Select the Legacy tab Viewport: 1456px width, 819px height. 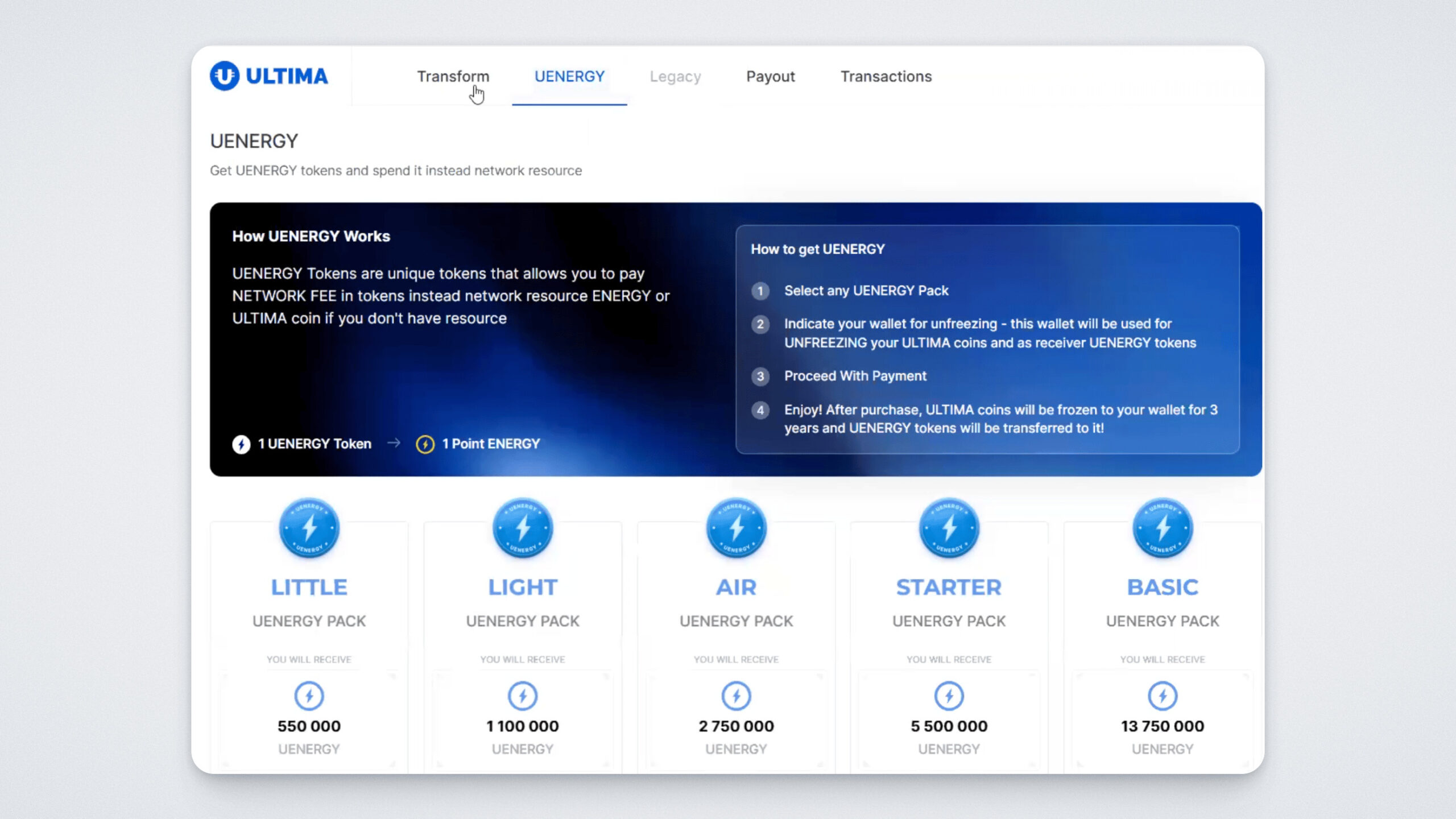tap(675, 76)
